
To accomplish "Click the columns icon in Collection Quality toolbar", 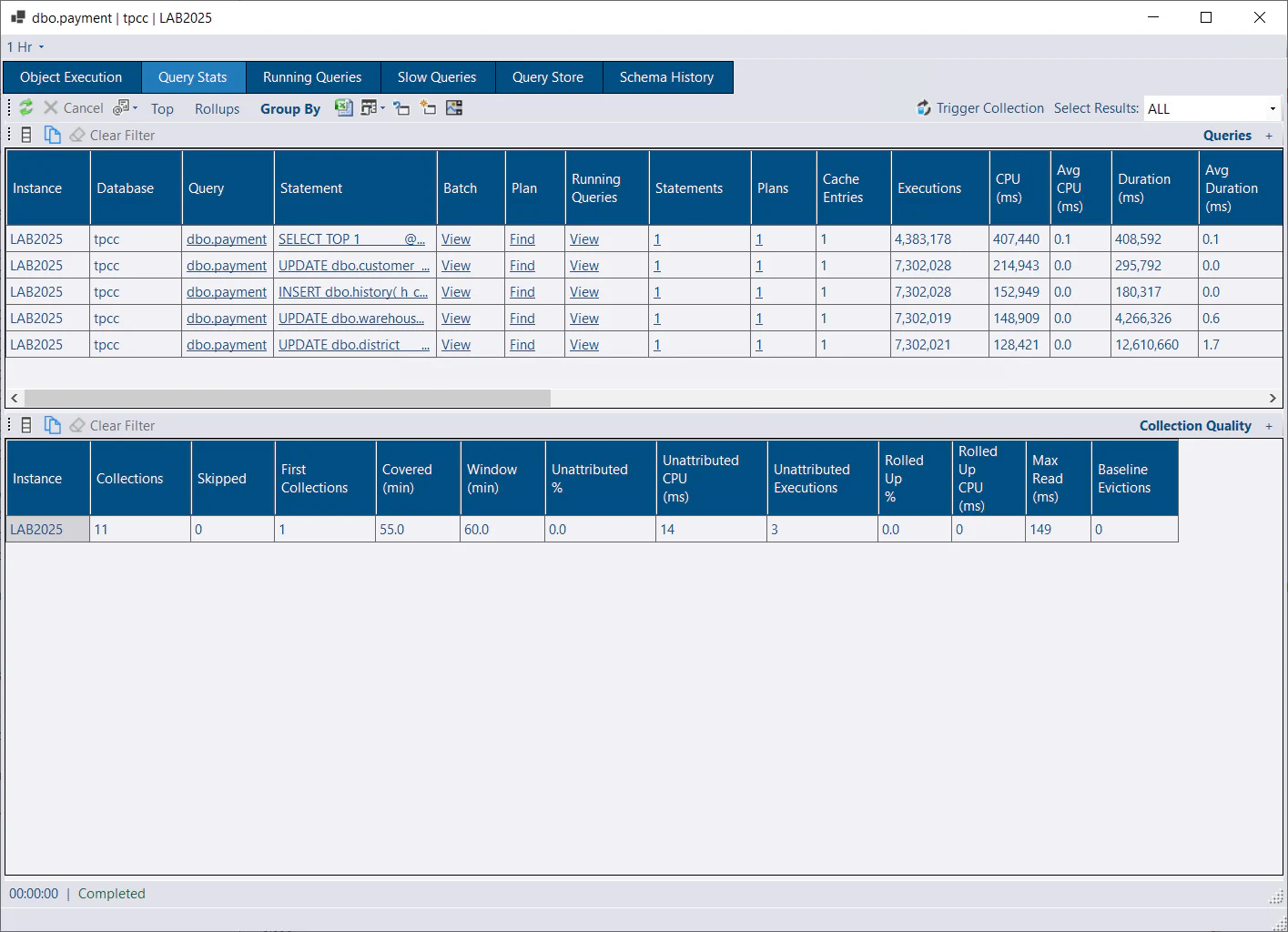I will (26, 425).
